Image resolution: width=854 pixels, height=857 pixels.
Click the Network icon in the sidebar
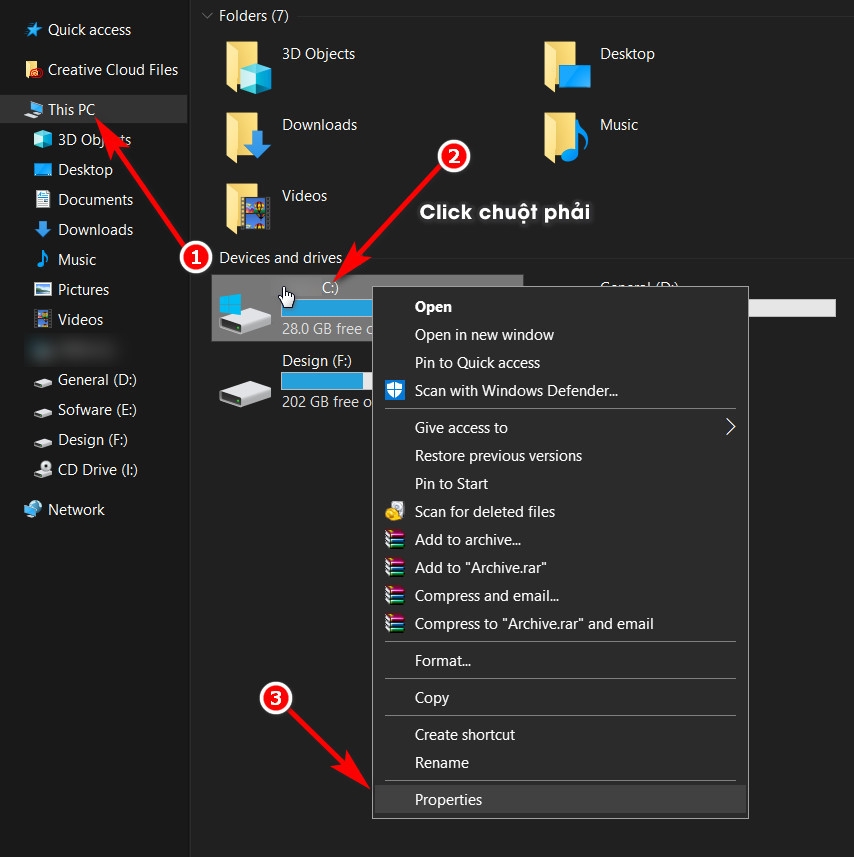pyautogui.click(x=32, y=509)
